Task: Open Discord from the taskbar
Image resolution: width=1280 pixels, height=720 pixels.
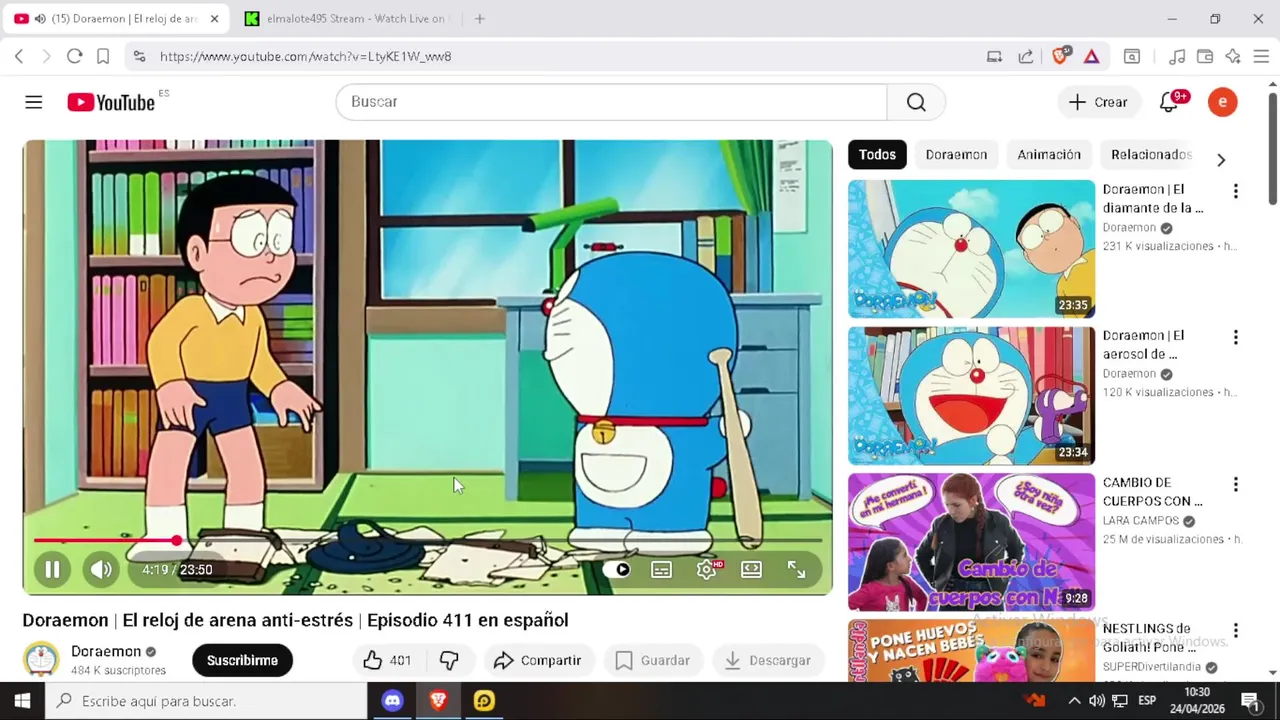Action: (x=392, y=701)
